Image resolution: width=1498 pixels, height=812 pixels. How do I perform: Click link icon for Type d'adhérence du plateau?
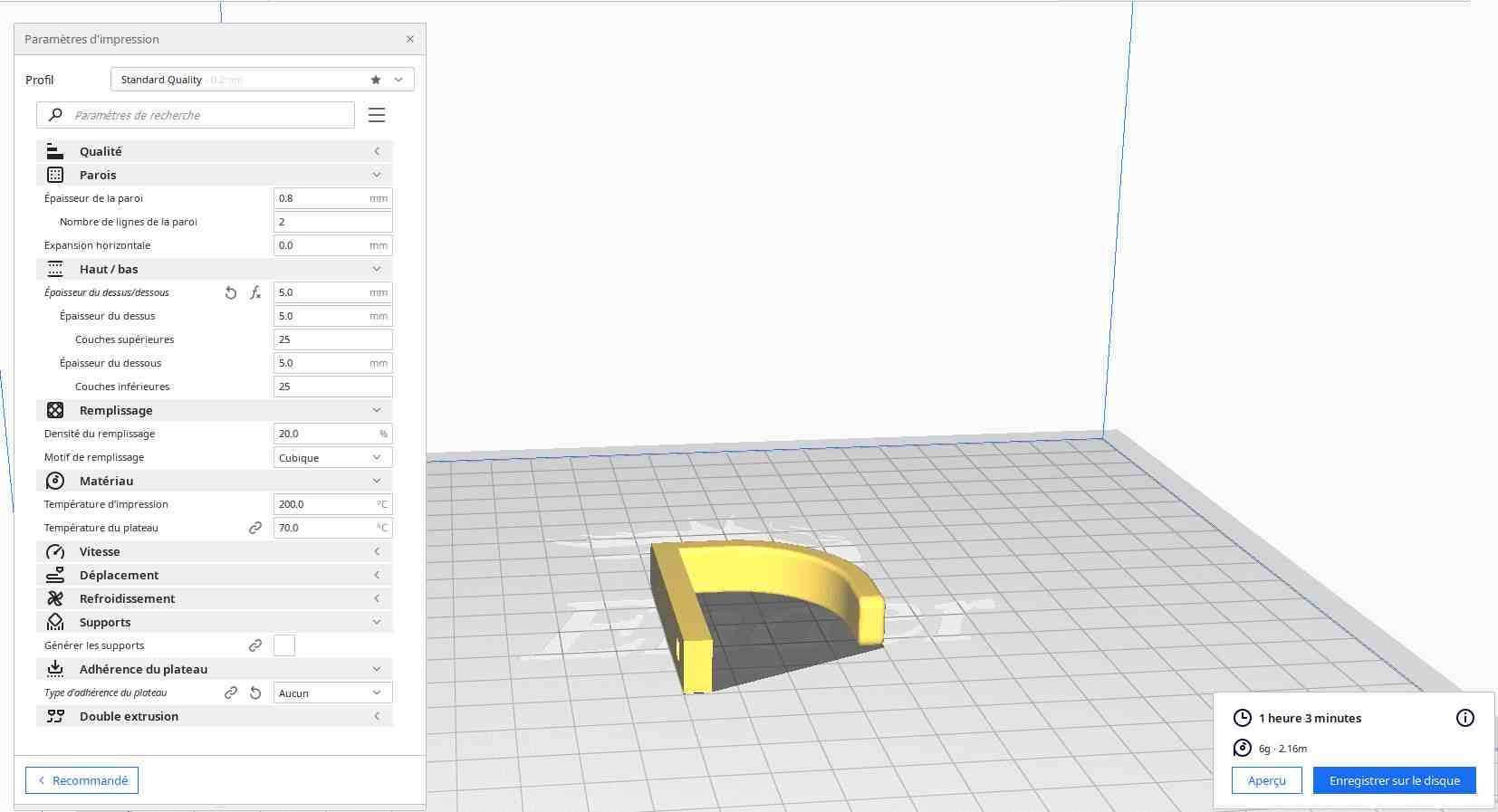231,693
